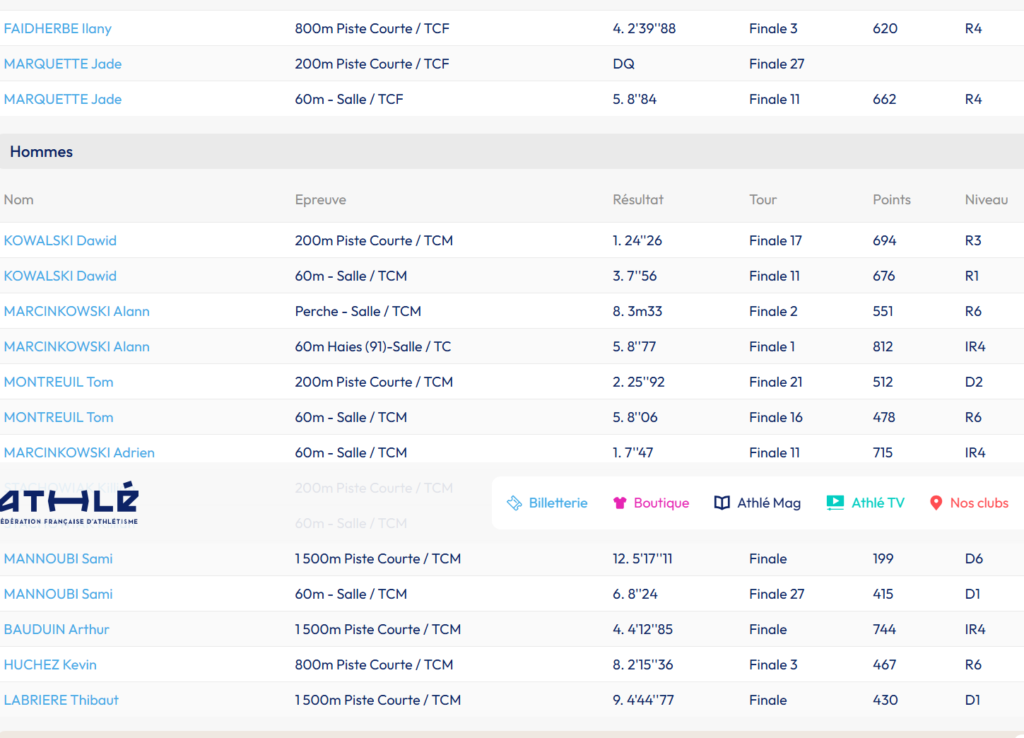This screenshot has height=738, width=1024.
Task: Open the LABRIERE Thibaut athlete link
Action: 61,700
